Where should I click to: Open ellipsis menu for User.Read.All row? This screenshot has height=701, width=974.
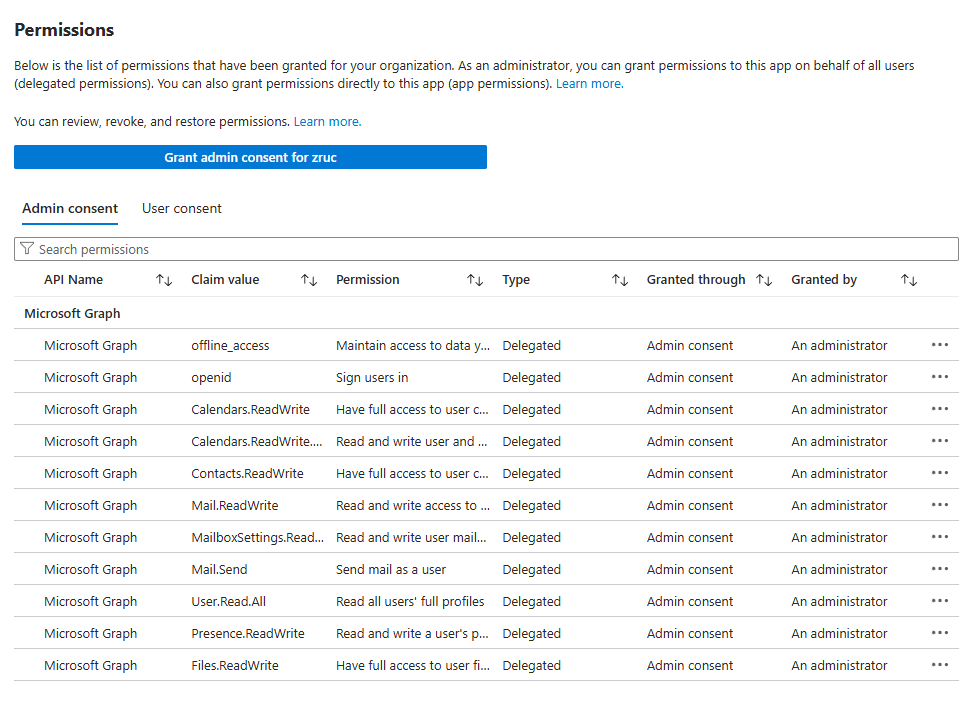939,601
